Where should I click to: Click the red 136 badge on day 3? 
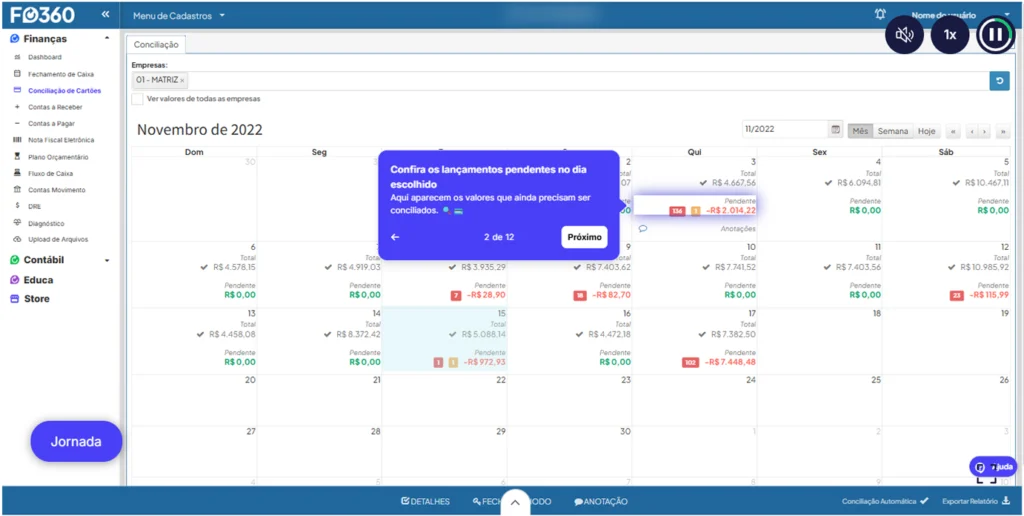677,211
